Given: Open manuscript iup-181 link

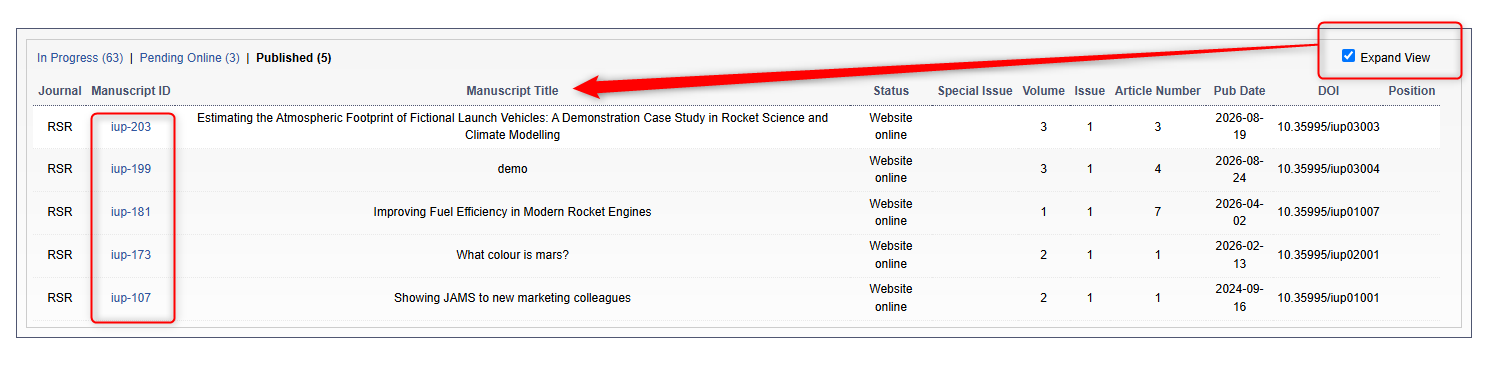Looking at the screenshot, I should (x=131, y=212).
